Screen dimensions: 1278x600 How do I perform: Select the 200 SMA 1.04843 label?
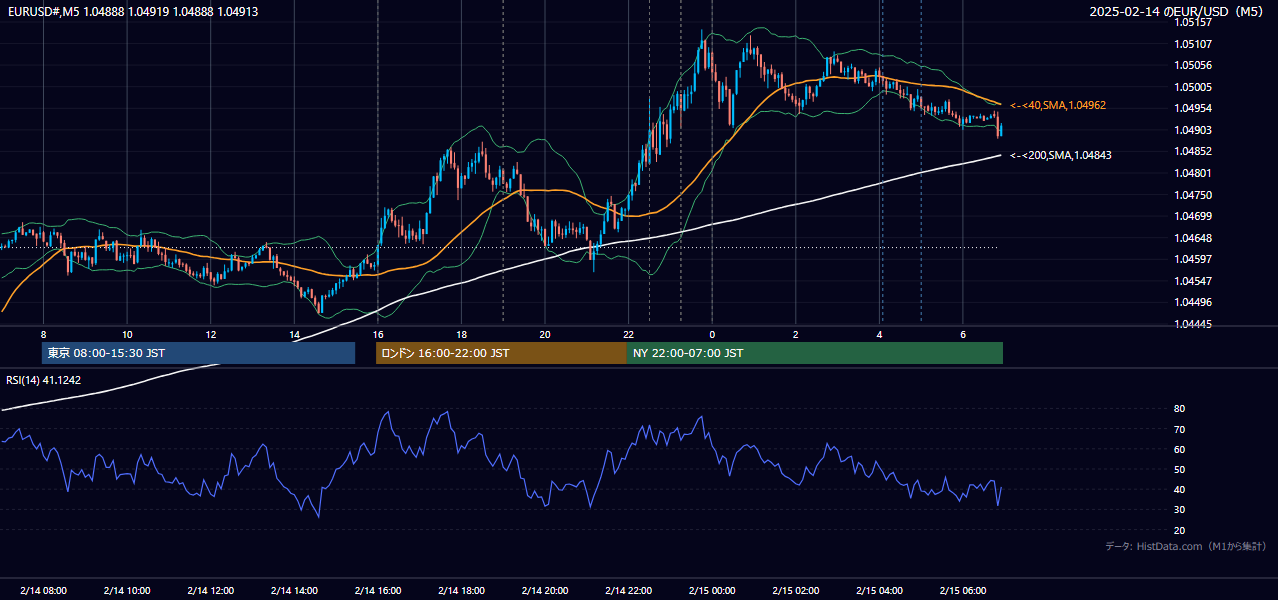pos(1060,155)
